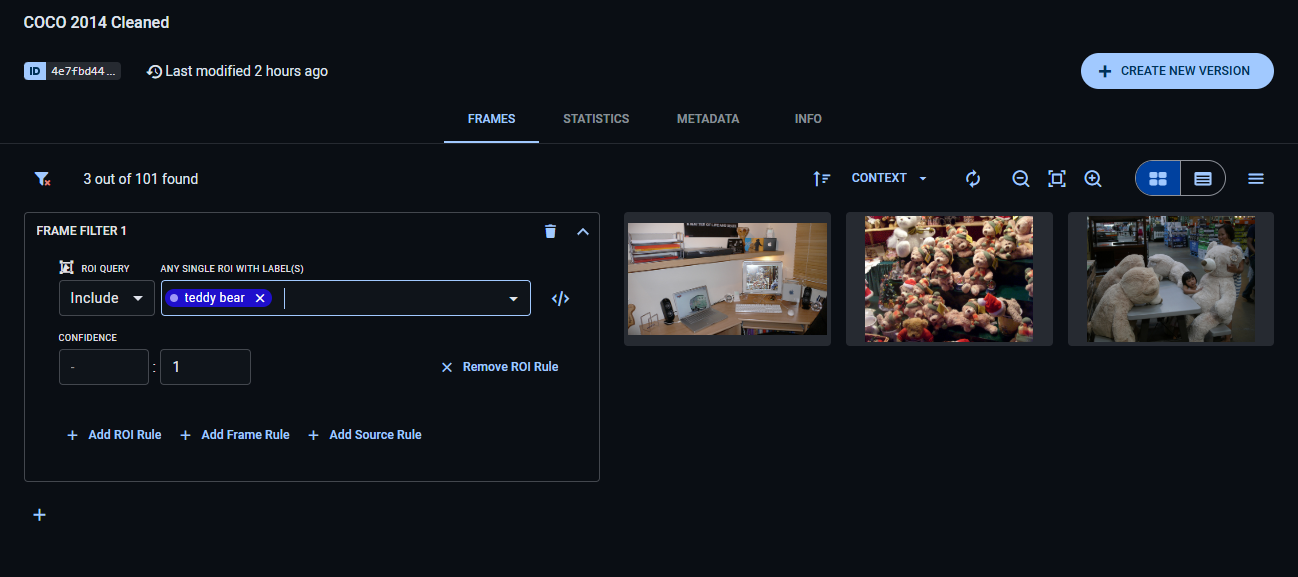Open the code view of ROI query
This screenshot has height=577, width=1298.
[560, 298]
